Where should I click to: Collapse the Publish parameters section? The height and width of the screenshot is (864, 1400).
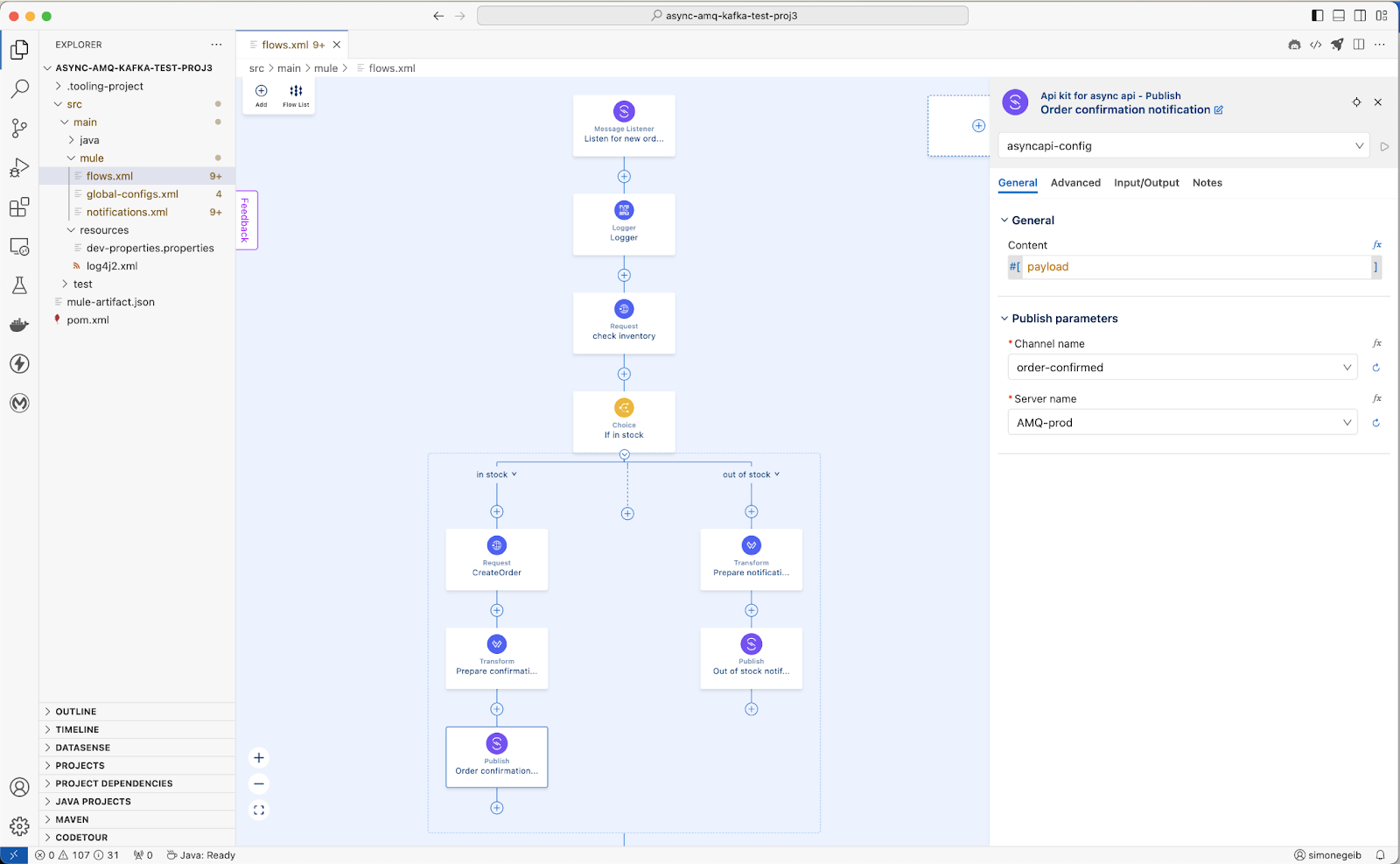tap(1004, 319)
